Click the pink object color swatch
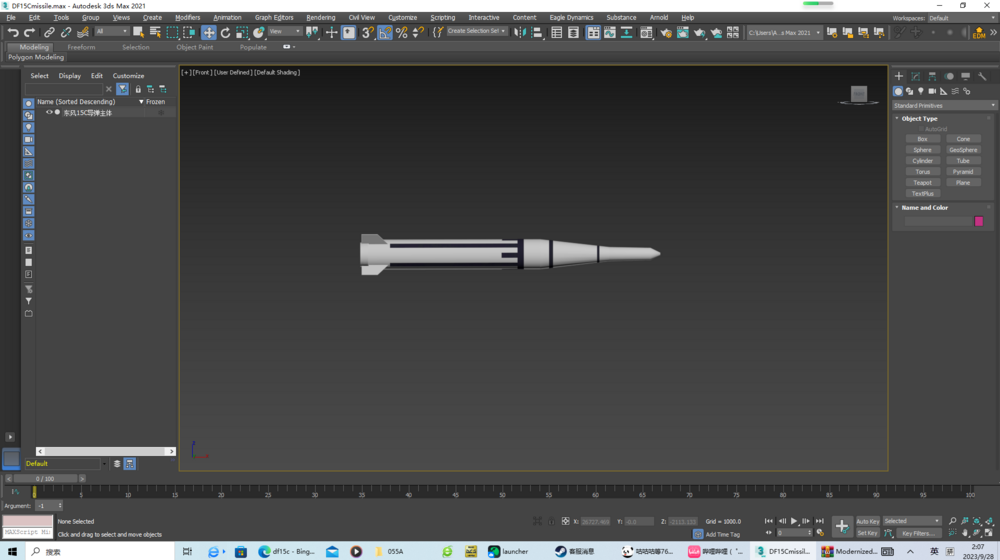The height and width of the screenshot is (560, 1000). coord(979,221)
